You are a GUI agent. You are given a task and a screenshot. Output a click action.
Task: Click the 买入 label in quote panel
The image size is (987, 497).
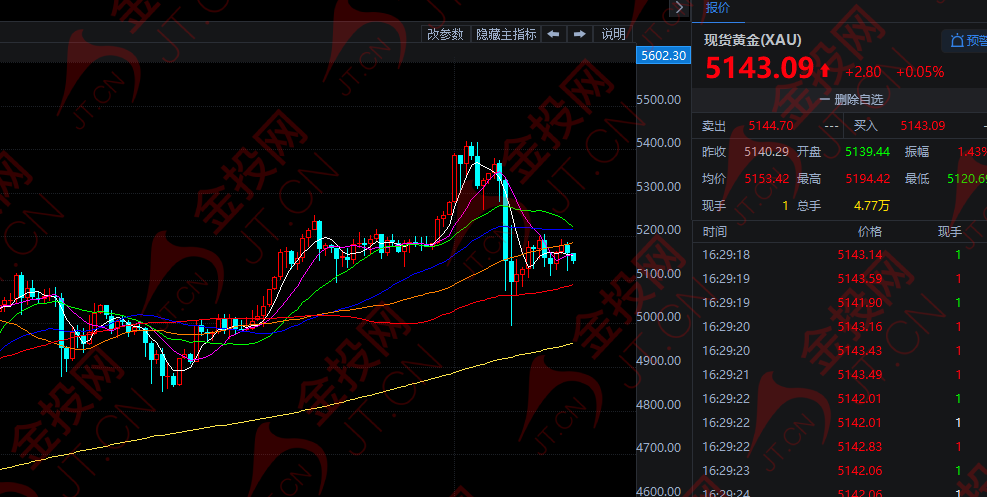tap(866, 126)
